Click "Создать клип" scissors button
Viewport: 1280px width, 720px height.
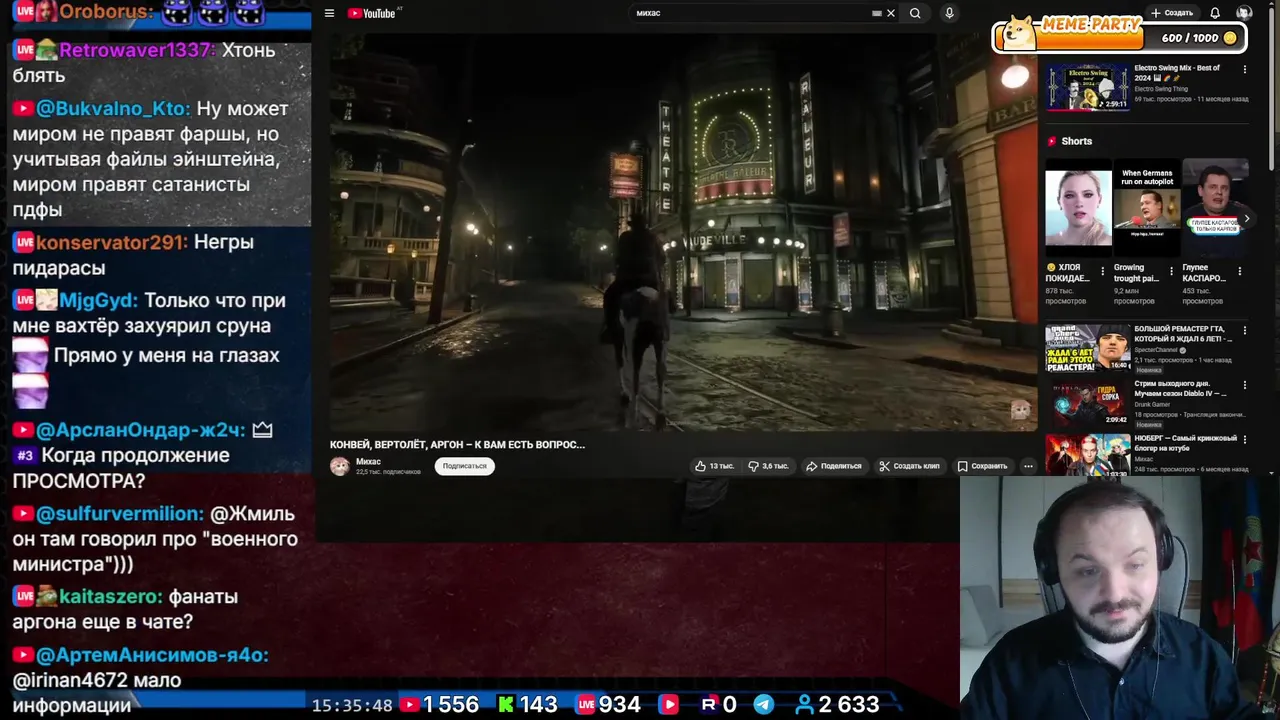pos(909,466)
